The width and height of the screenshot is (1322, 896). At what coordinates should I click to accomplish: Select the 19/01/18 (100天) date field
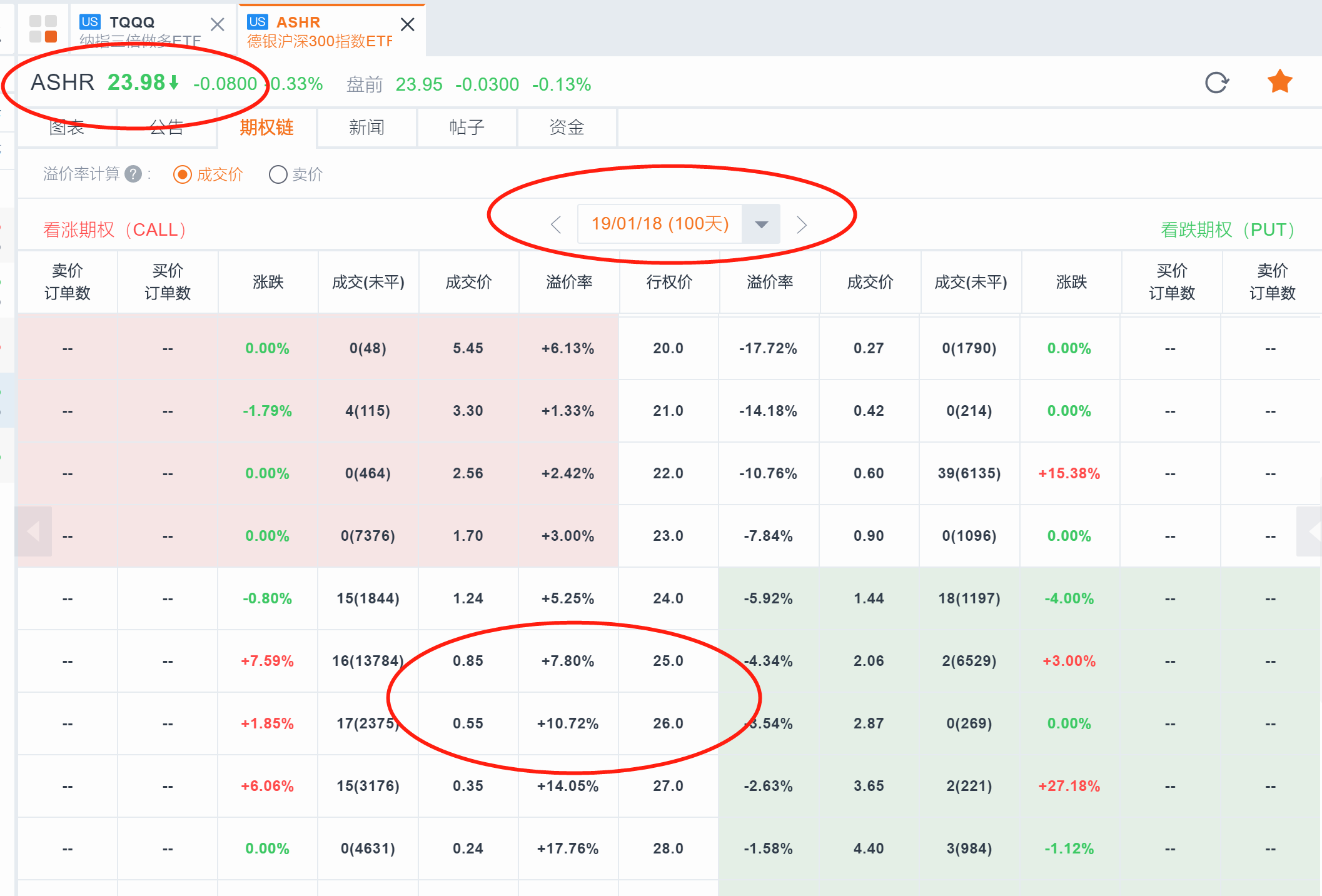(x=660, y=224)
